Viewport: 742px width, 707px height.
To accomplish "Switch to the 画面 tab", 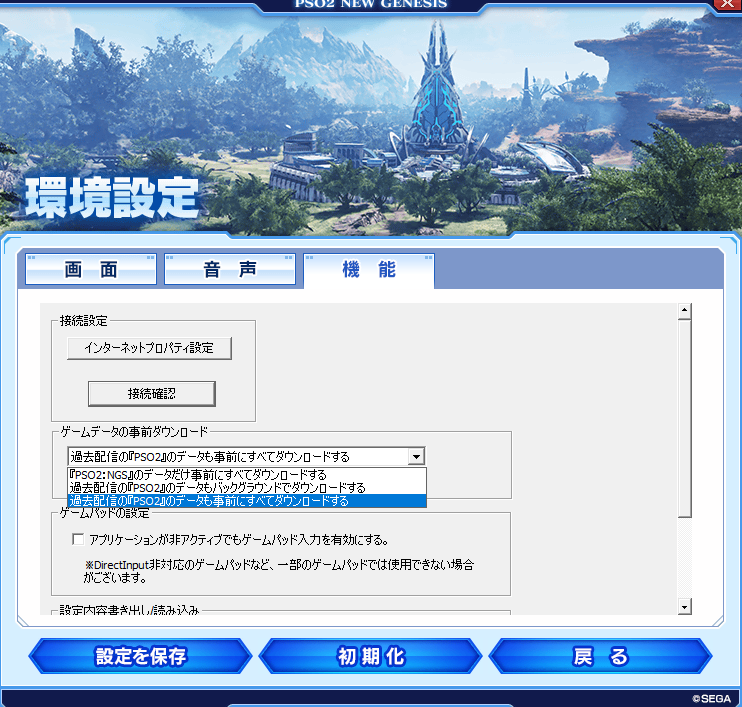I will (91, 269).
